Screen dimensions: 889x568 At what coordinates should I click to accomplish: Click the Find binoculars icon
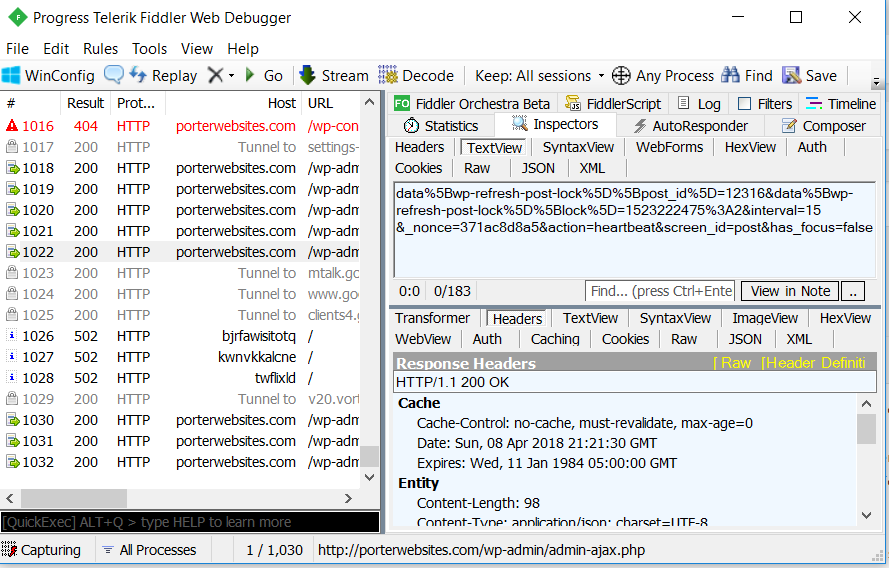click(730, 75)
